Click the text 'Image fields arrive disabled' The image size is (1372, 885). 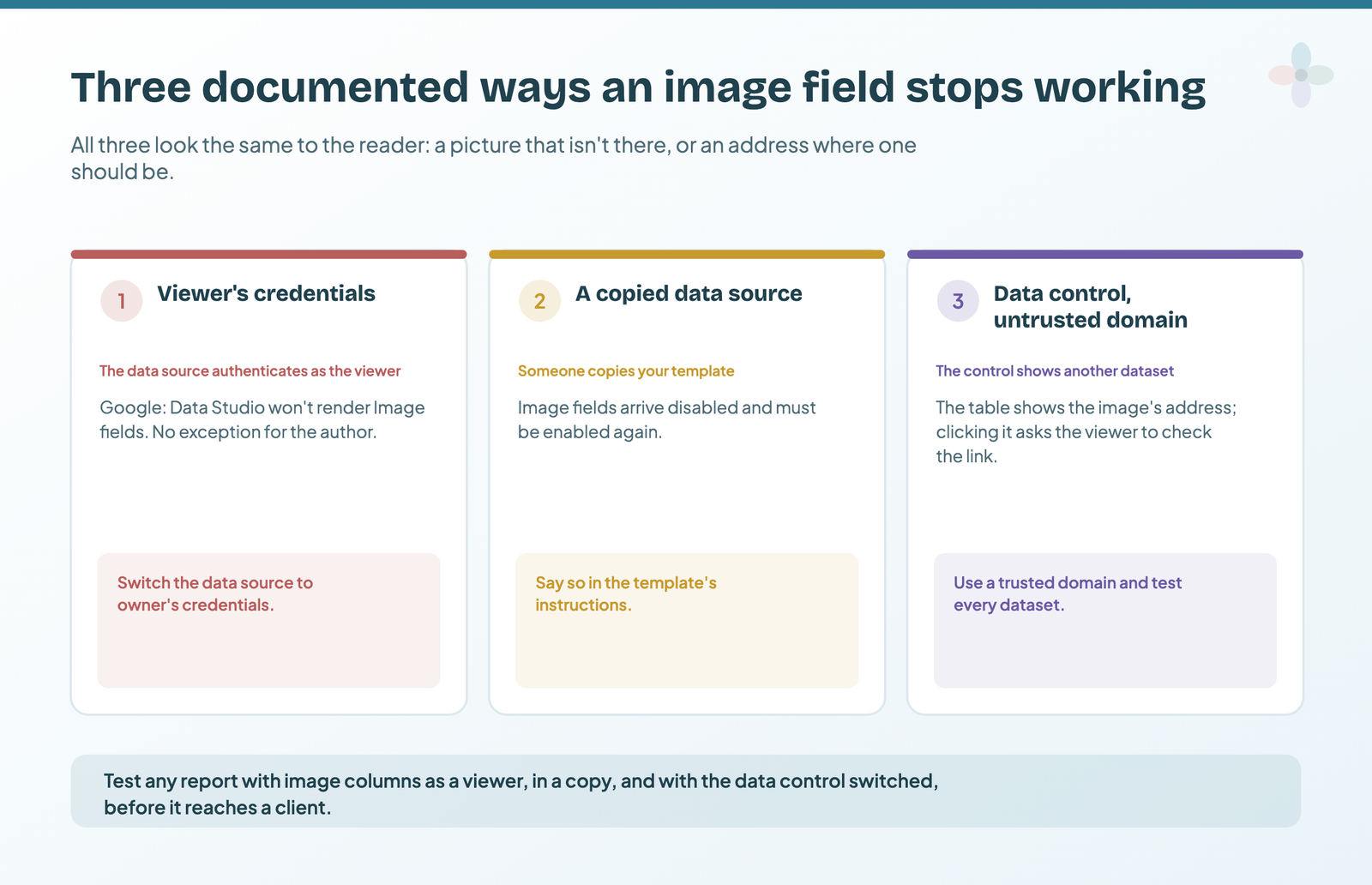pos(667,419)
